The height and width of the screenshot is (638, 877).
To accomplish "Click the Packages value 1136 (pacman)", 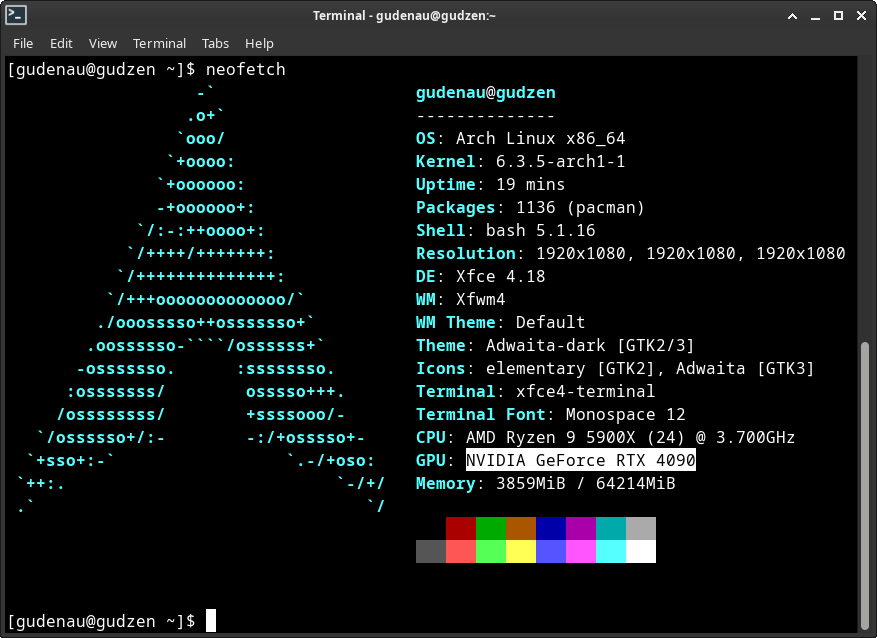I will pos(580,207).
